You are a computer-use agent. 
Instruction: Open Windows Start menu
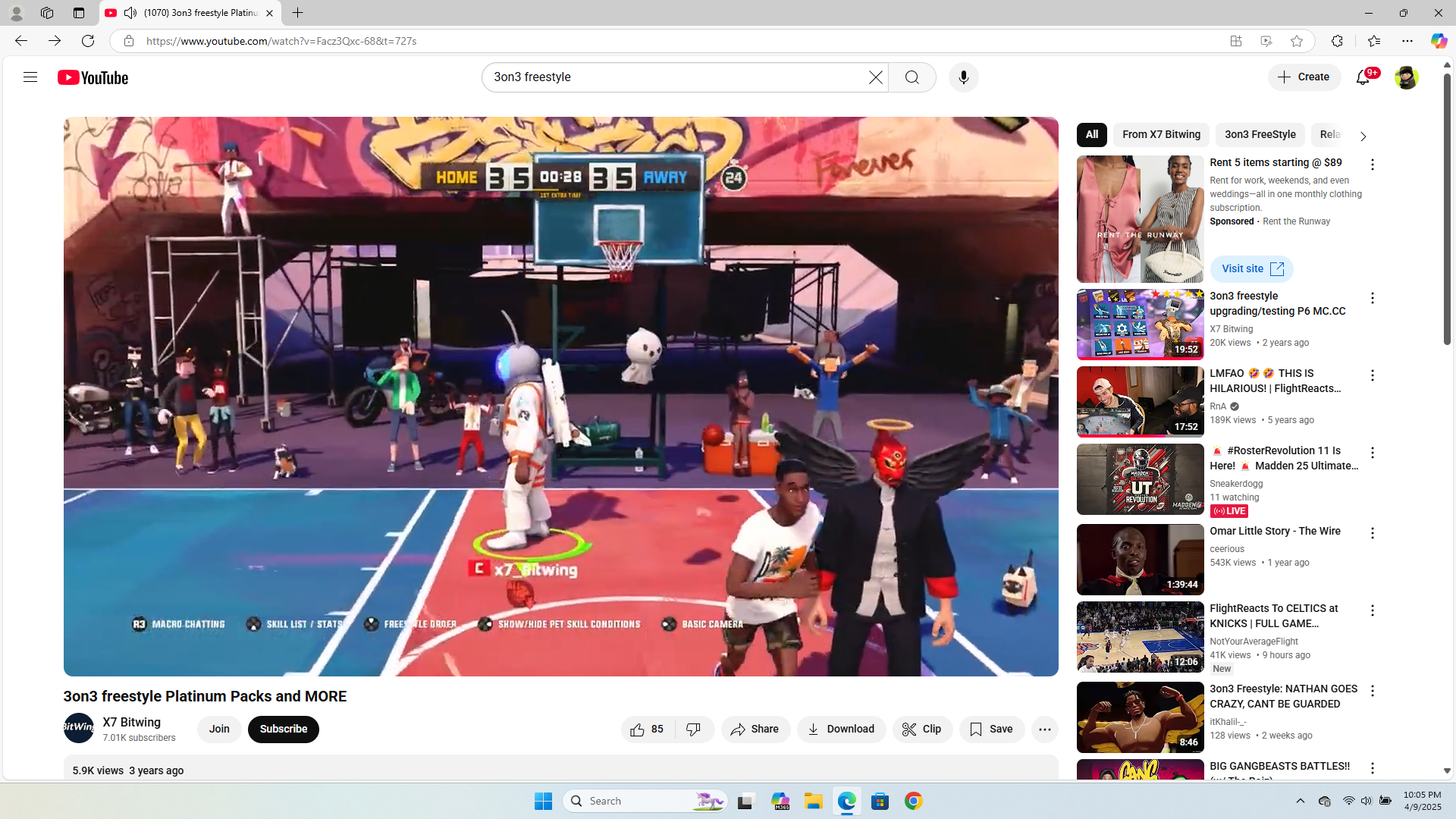coord(543,801)
